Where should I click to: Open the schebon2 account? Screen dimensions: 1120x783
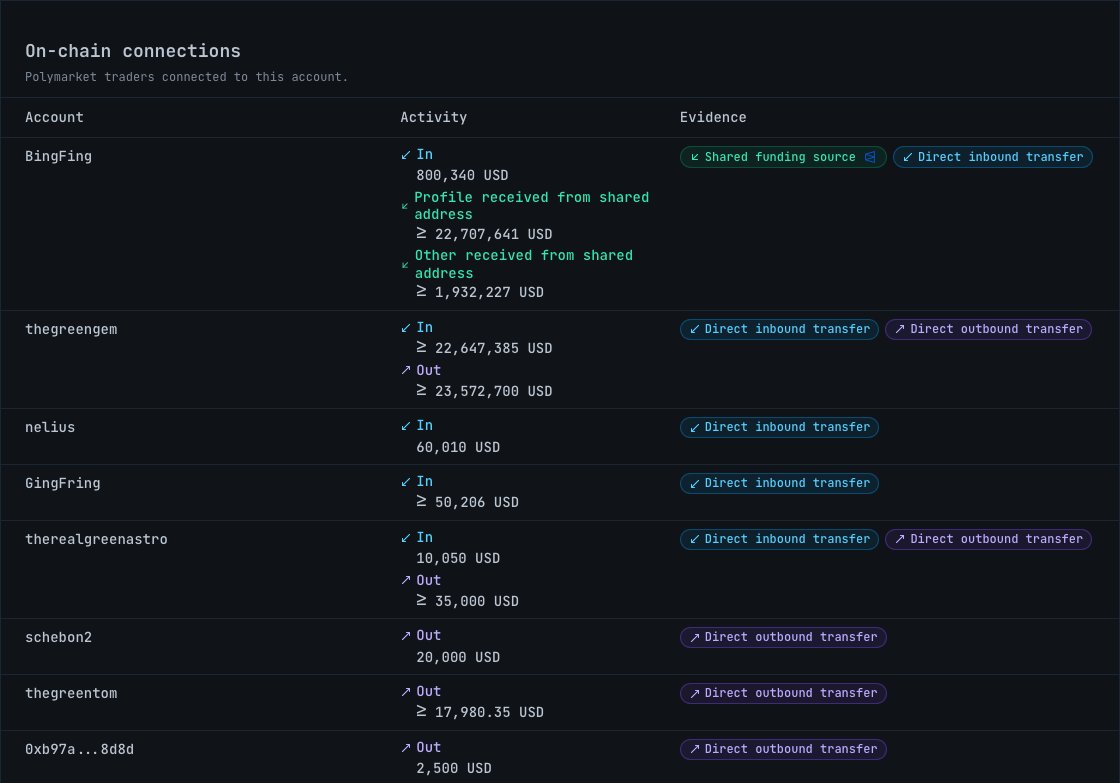tap(59, 637)
